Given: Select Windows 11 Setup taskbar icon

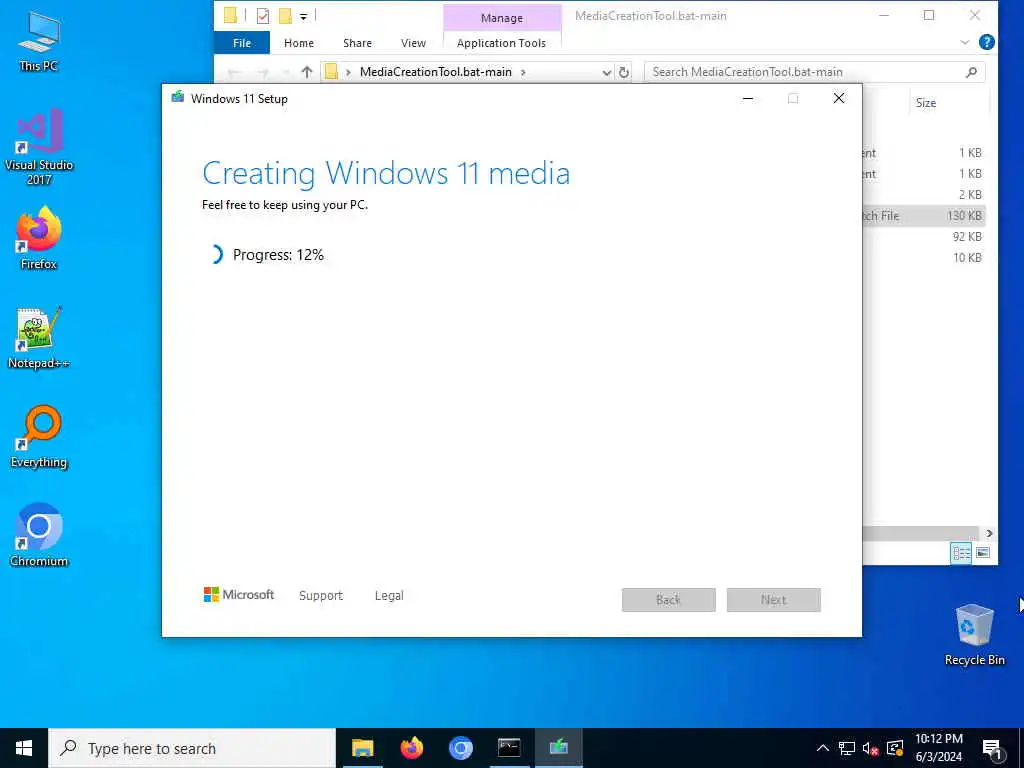Looking at the screenshot, I should pyautogui.click(x=558, y=748).
